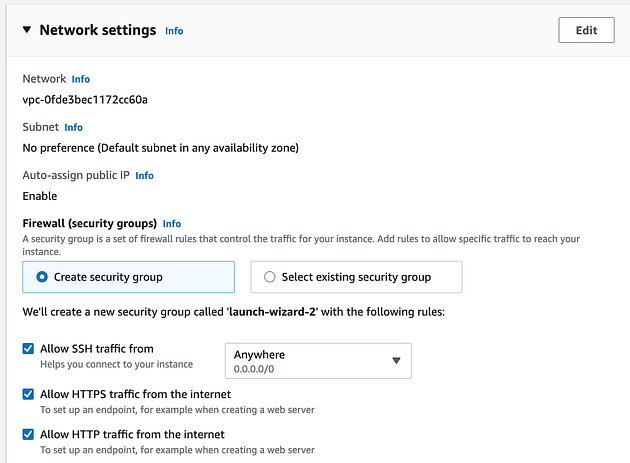This screenshot has height=463, width=630.
Task: Select the Create security group radio option
Action: [42, 277]
